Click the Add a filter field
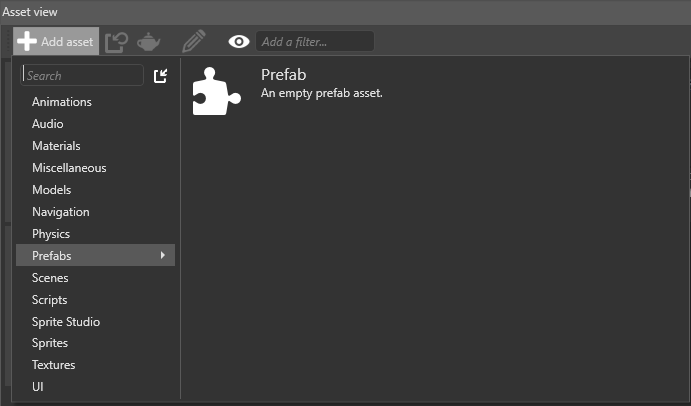 [x=314, y=42]
